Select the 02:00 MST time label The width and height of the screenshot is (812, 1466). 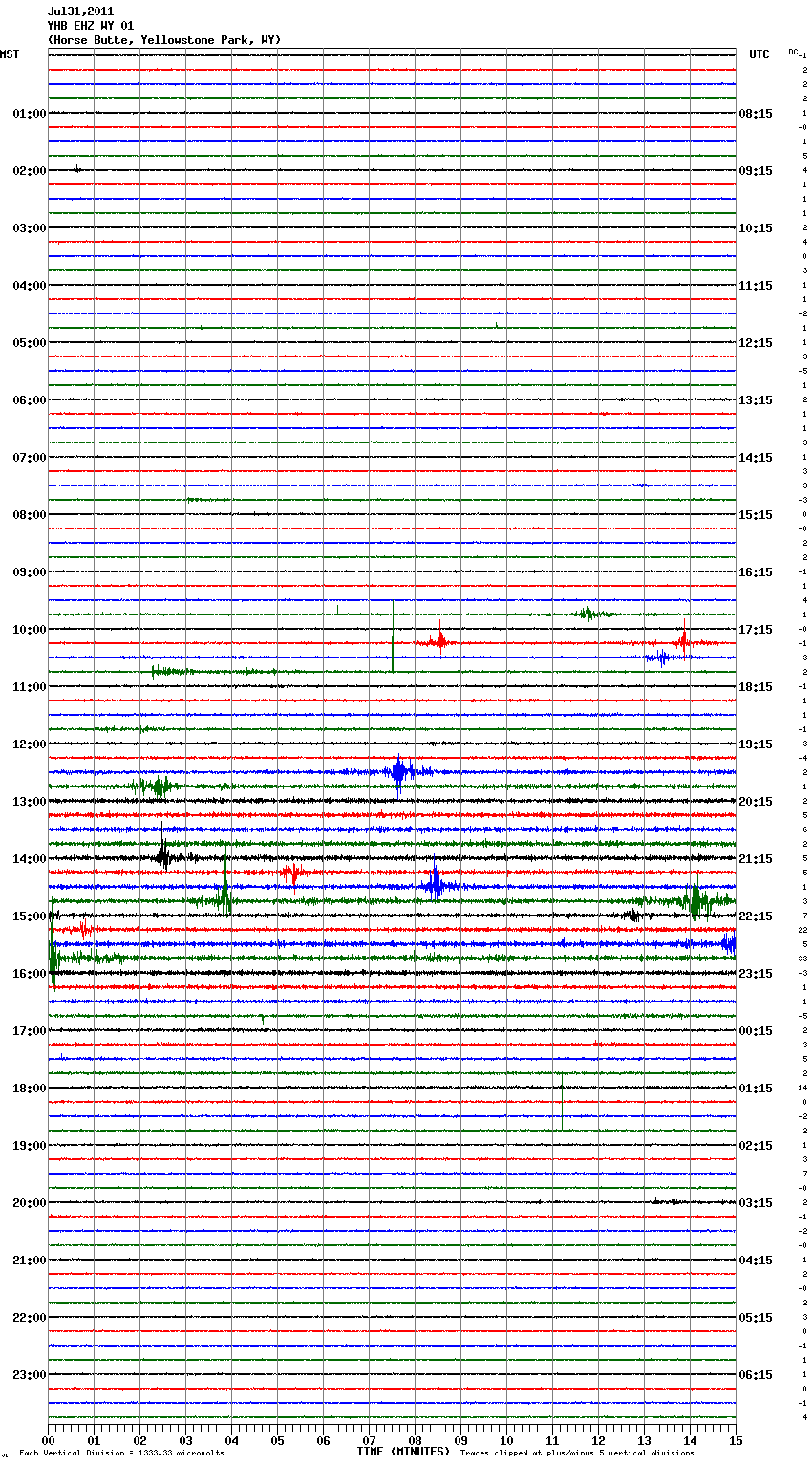[x=29, y=171]
